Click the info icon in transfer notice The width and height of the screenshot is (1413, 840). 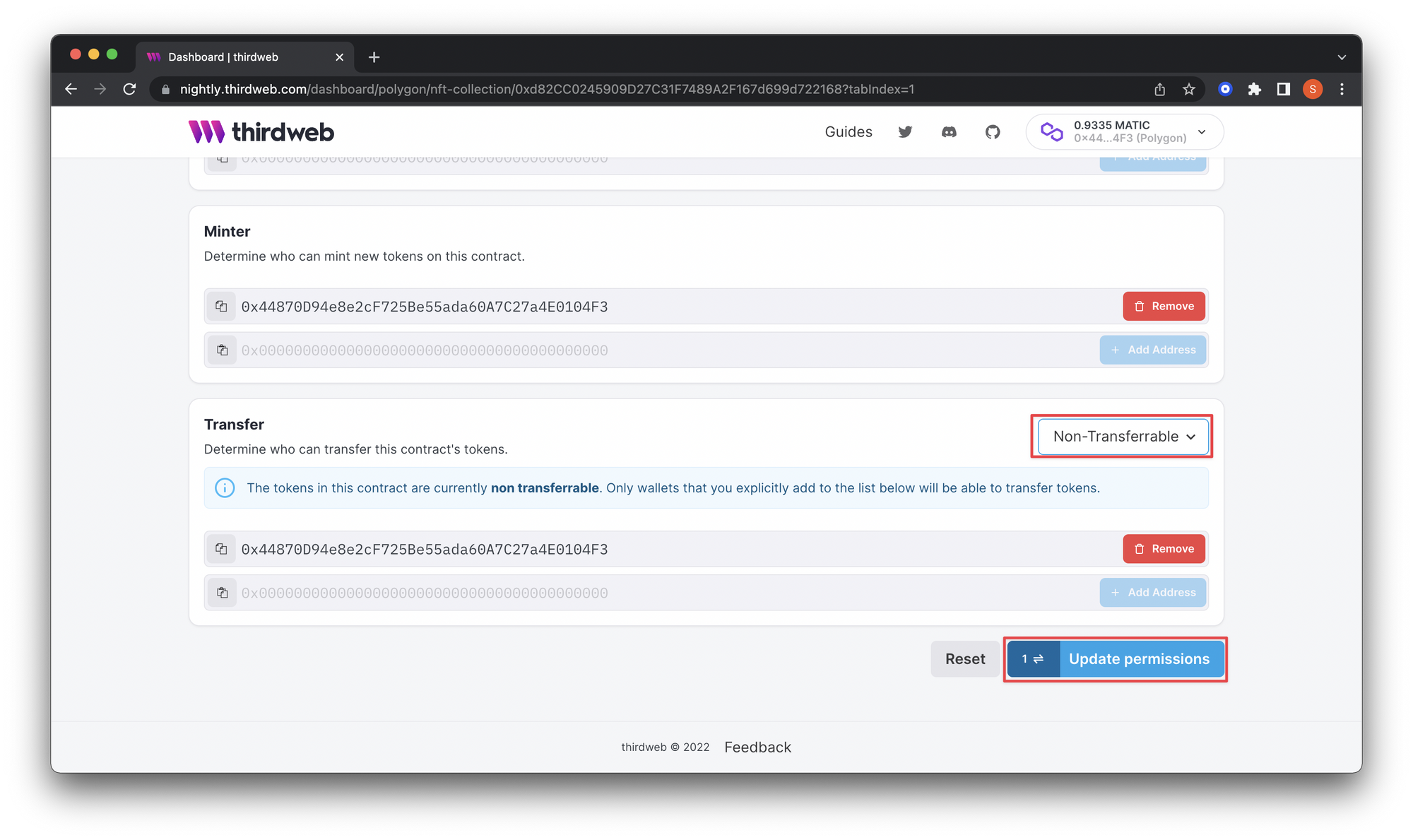(225, 488)
